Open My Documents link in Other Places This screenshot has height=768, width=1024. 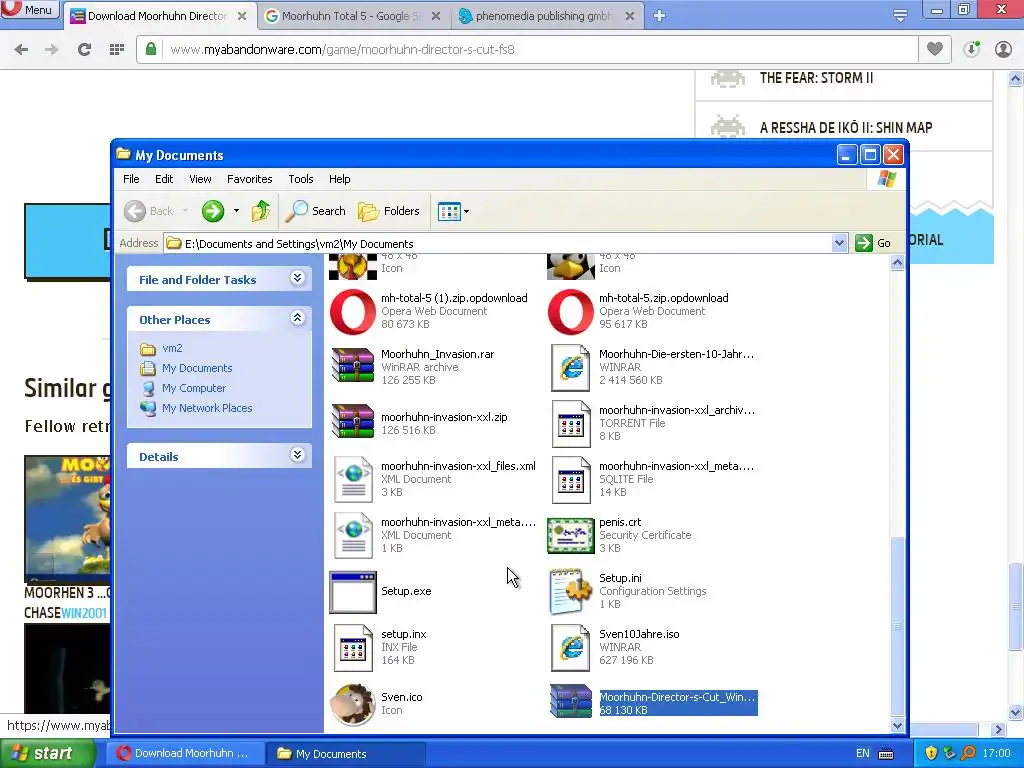197,368
